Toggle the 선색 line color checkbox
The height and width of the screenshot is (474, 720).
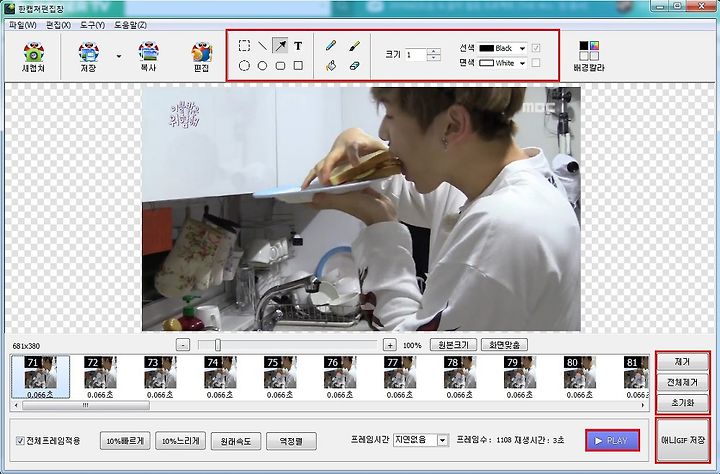(535, 48)
